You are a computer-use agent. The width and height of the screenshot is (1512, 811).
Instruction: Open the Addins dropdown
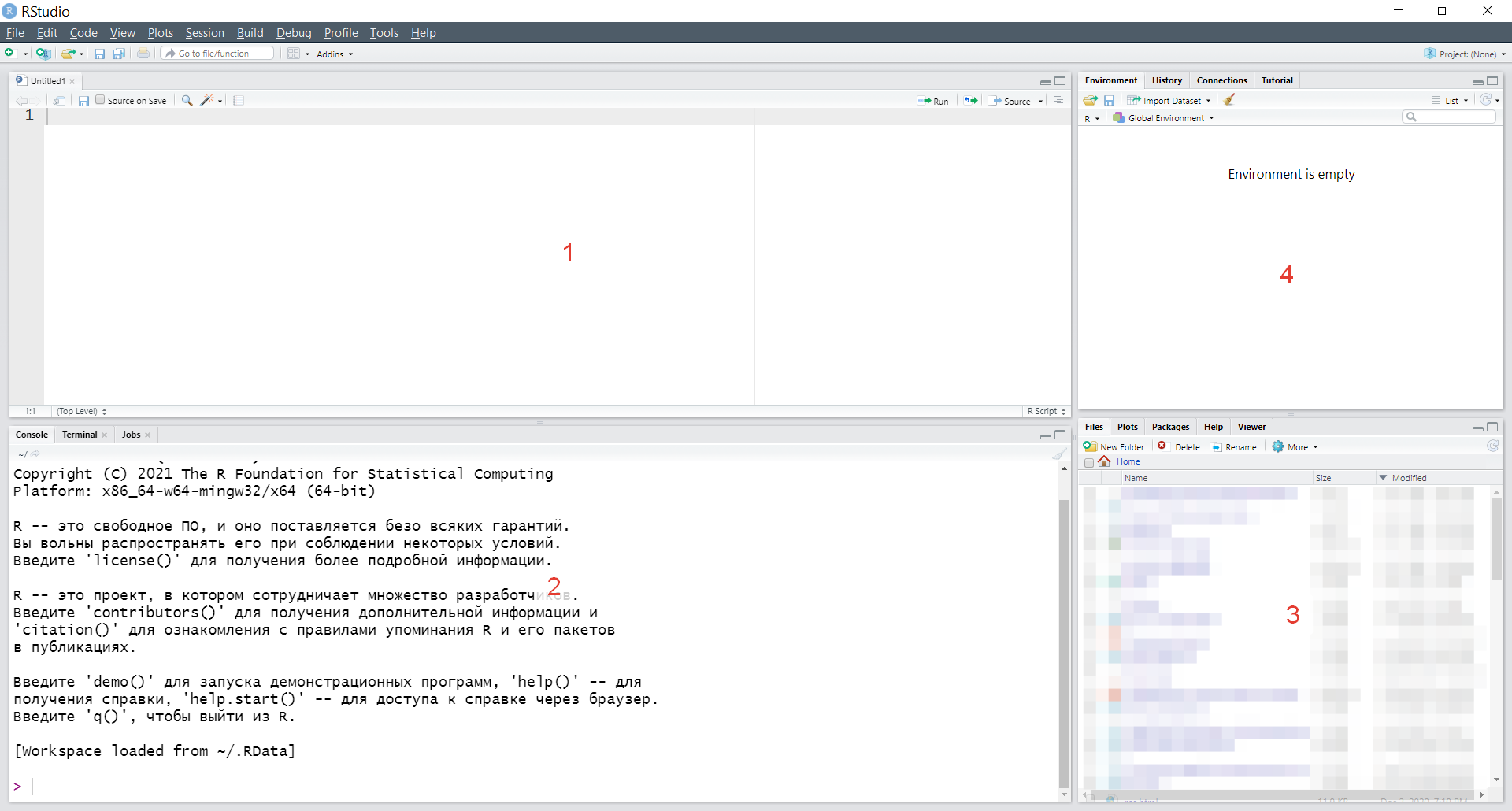point(335,54)
